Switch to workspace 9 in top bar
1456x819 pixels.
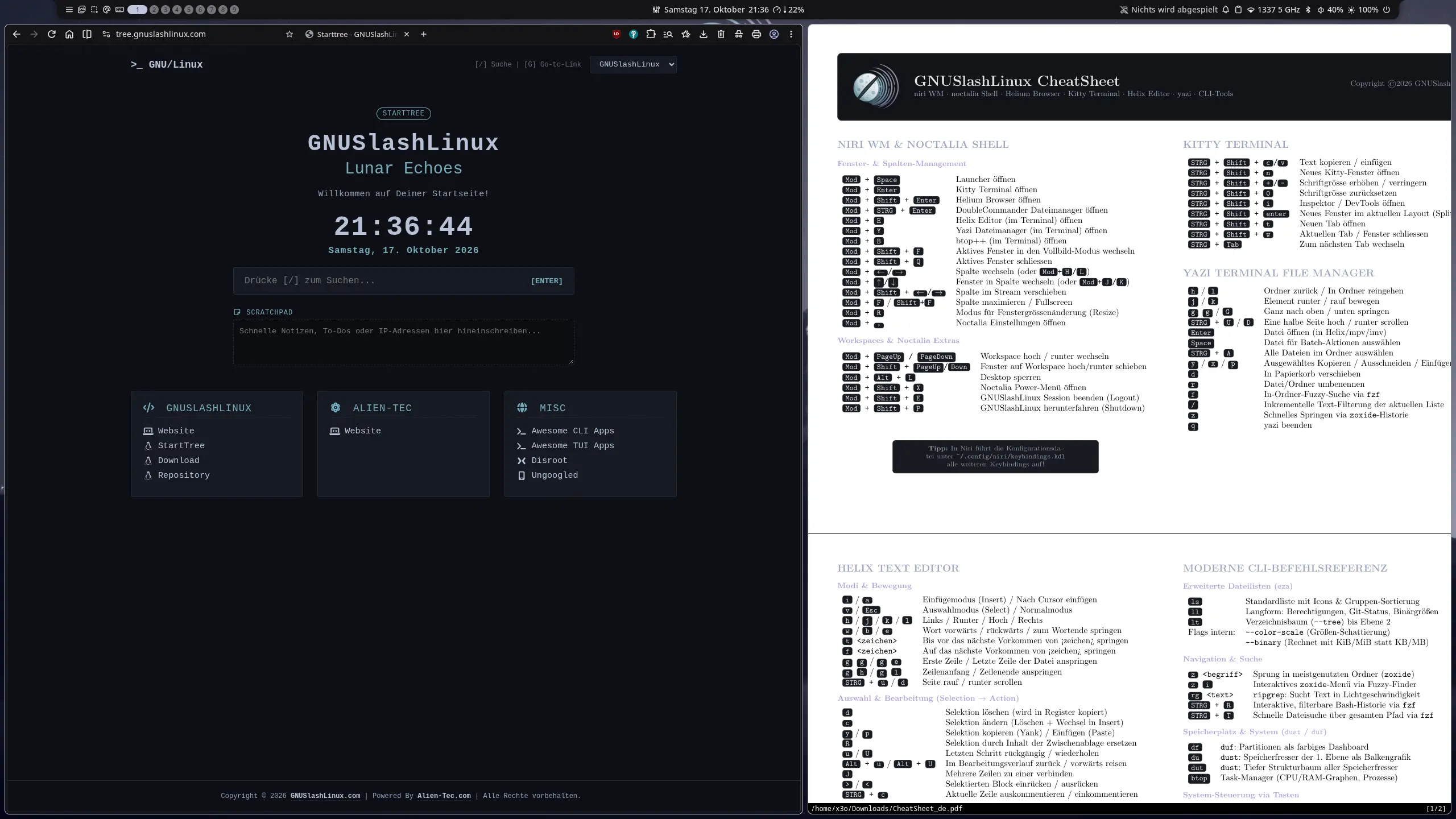click(234, 10)
